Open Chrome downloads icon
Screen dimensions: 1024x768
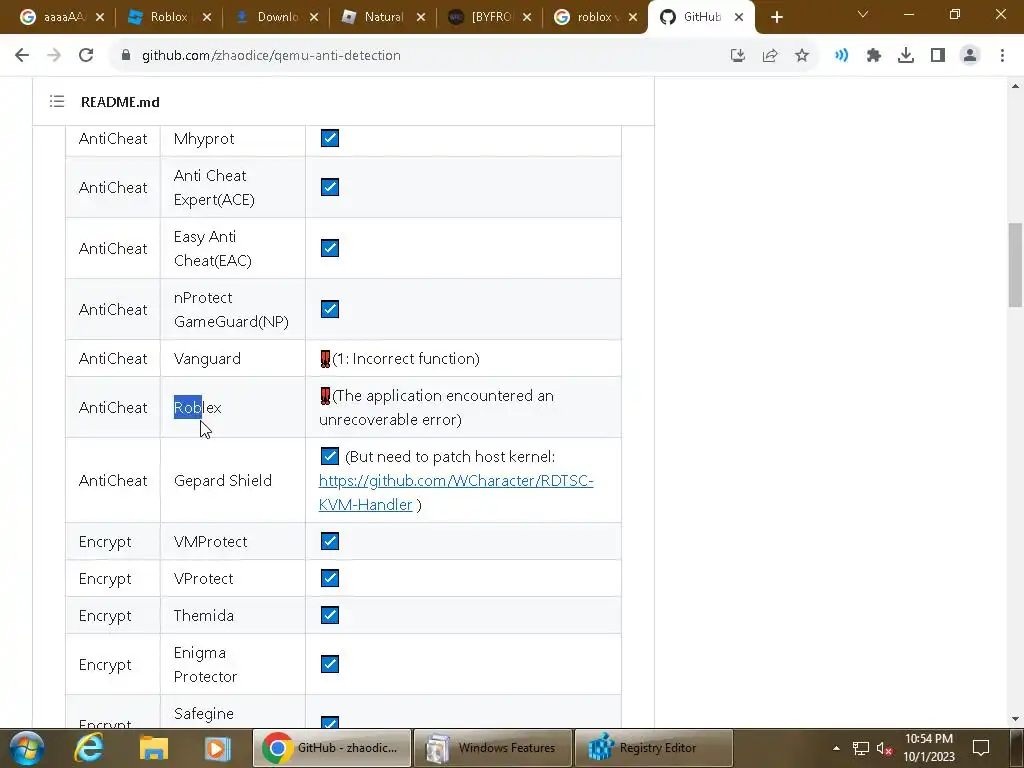pyautogui.click(x=906, y=56)
